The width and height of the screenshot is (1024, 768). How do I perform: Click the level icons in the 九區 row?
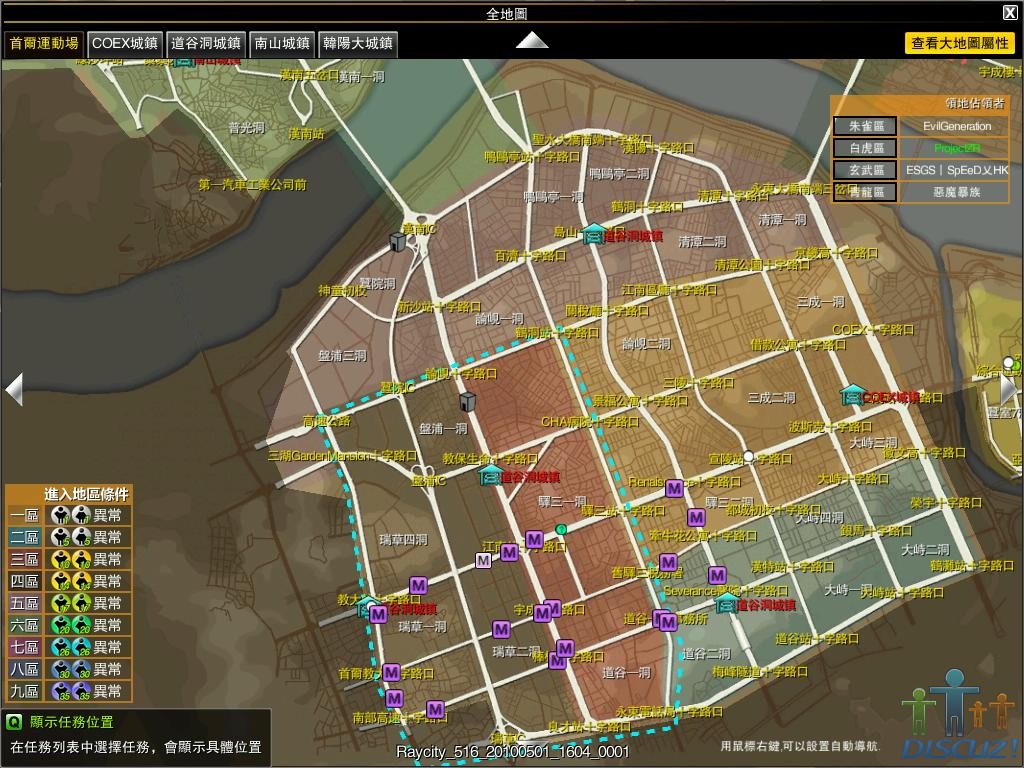(71, 691)
